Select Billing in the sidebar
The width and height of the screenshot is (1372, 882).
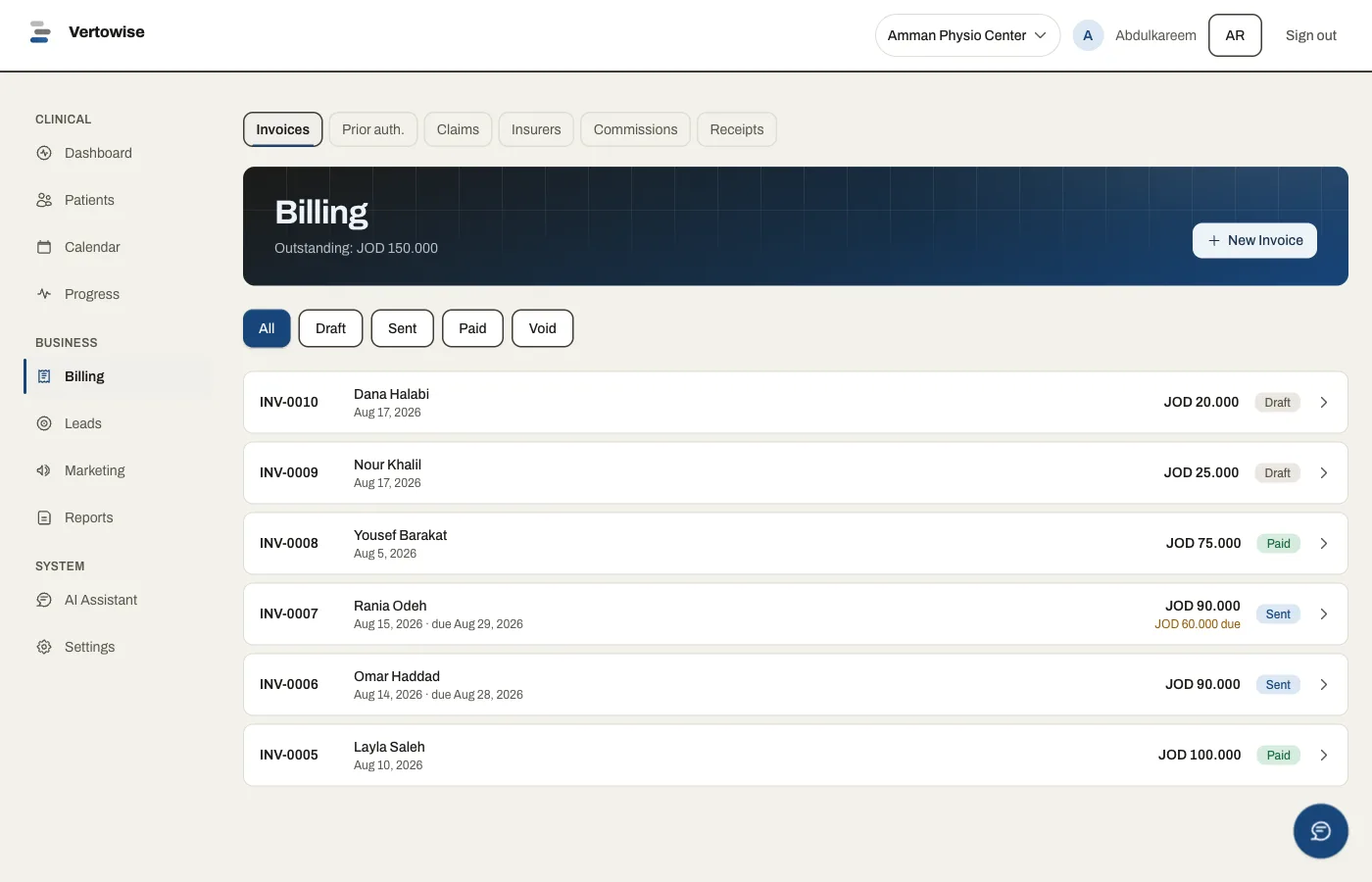coord(118,376)
